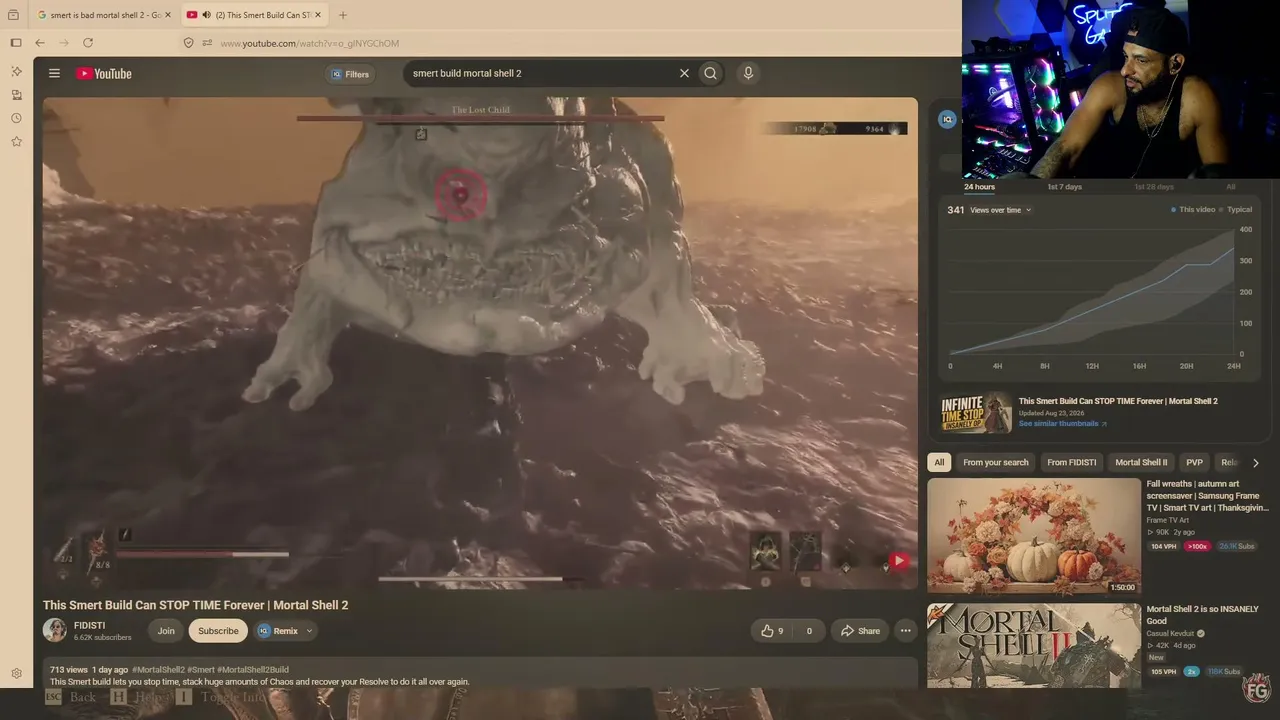1280x720 pixels.
Task: Open the #MortalShell2 hashtag link
Action: [158, 670]
